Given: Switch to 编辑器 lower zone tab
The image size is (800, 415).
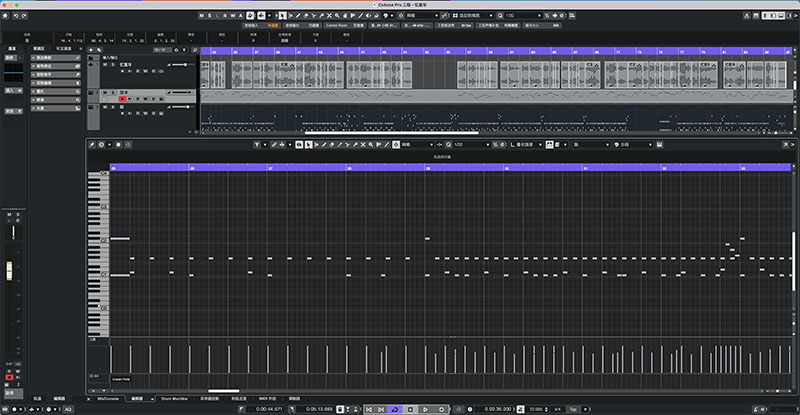Looking at the screenshot, I should [138, 399].
